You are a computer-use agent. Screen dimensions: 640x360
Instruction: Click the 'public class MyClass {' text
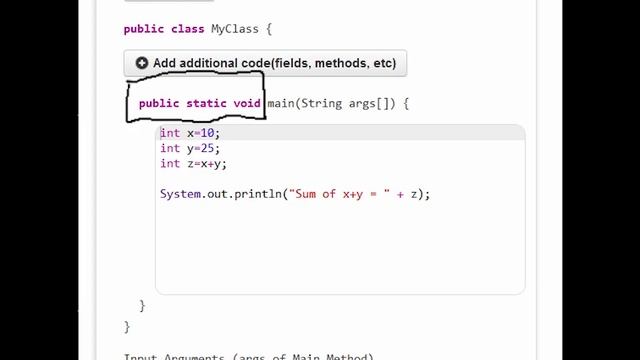point(198,29)
